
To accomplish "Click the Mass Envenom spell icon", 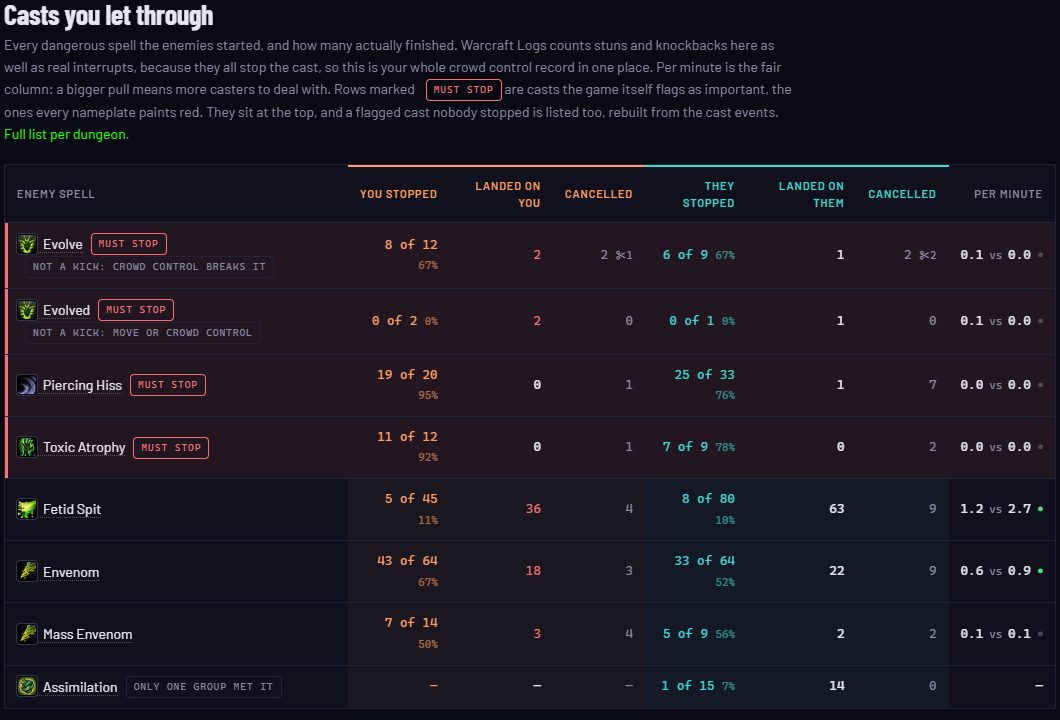I will click(27, 634).
